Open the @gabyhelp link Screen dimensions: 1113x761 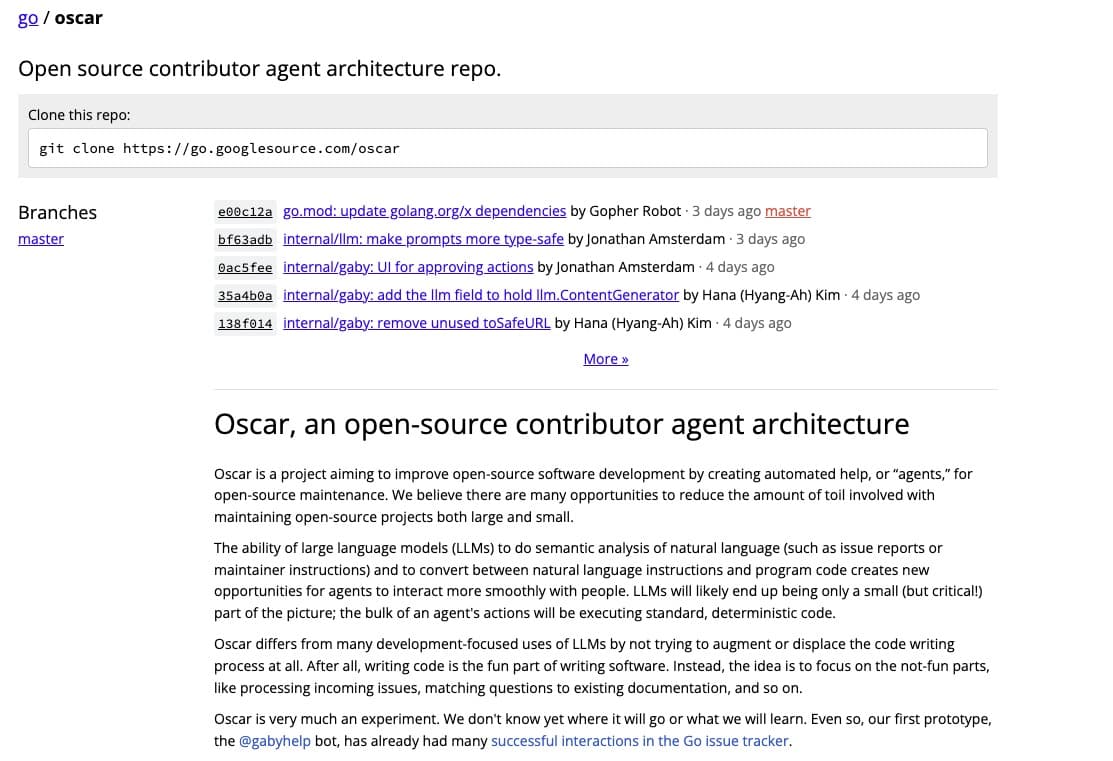click(x=275, y=741)
